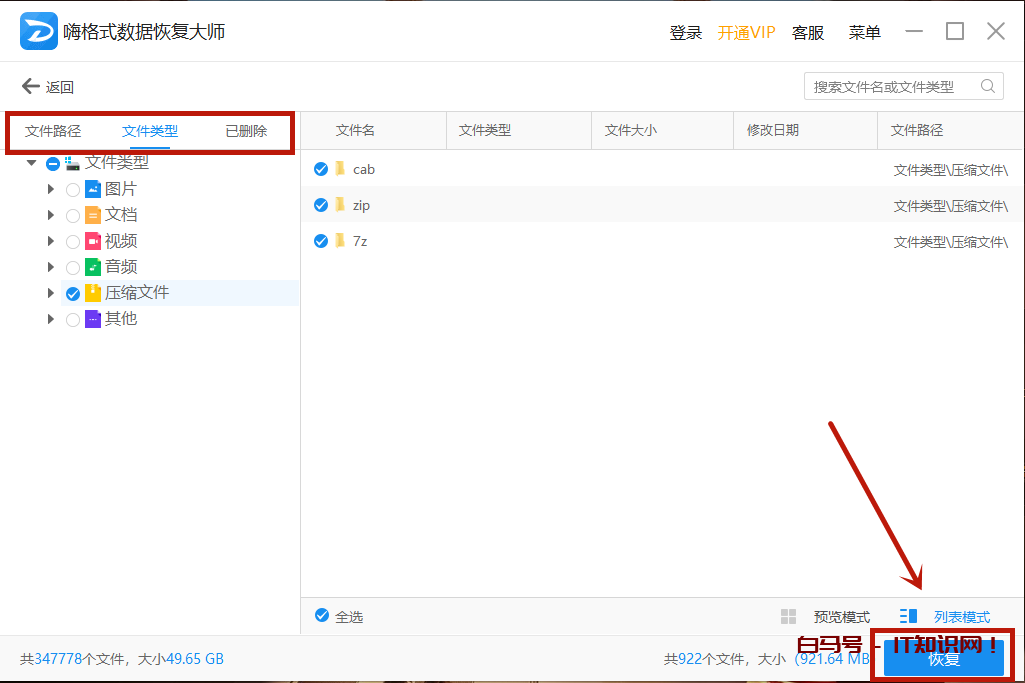
Task: Click the file name search field
Action: coord(890,87)
